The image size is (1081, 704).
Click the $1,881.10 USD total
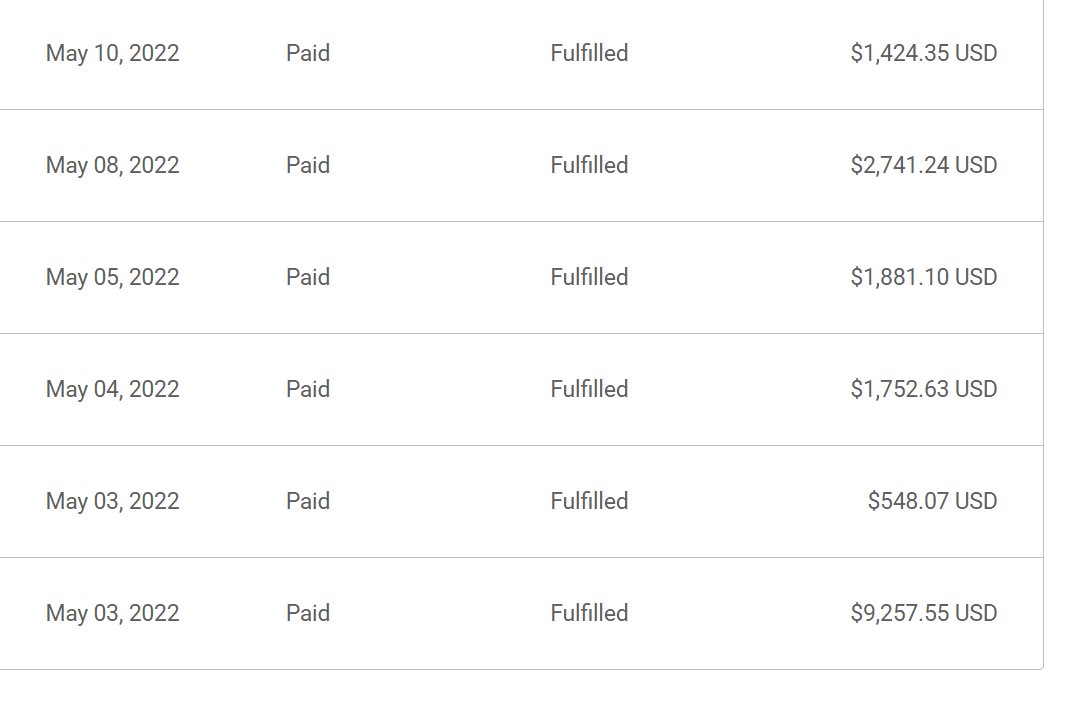pos(923,277)
